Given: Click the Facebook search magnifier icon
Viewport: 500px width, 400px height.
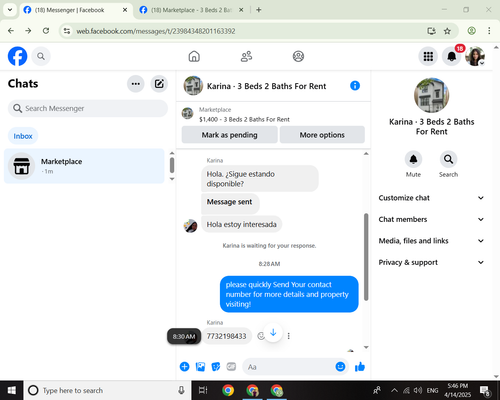Looking at the screenshot, I should [41, 56].
